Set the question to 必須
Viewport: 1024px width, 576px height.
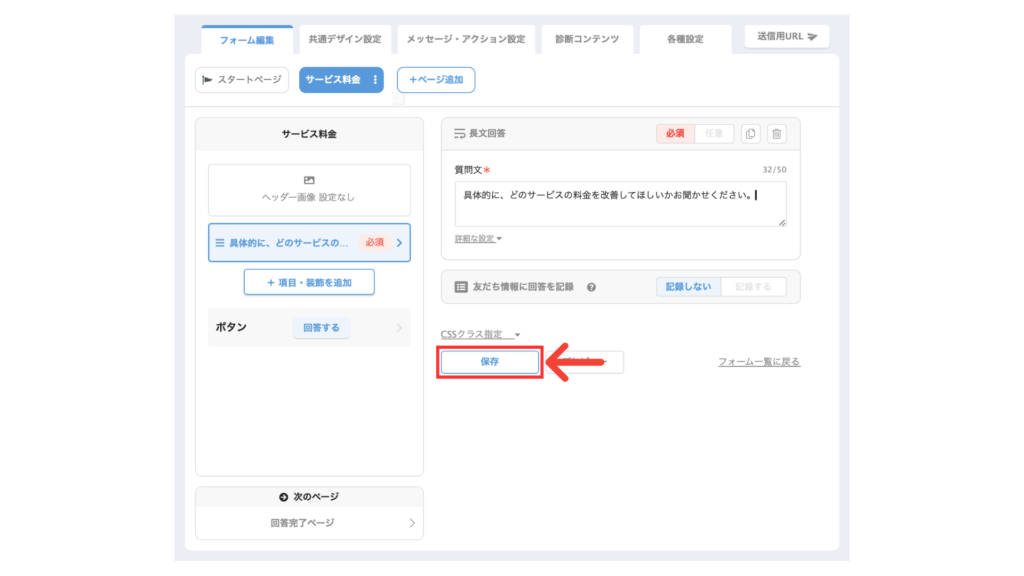pos(675,134)
